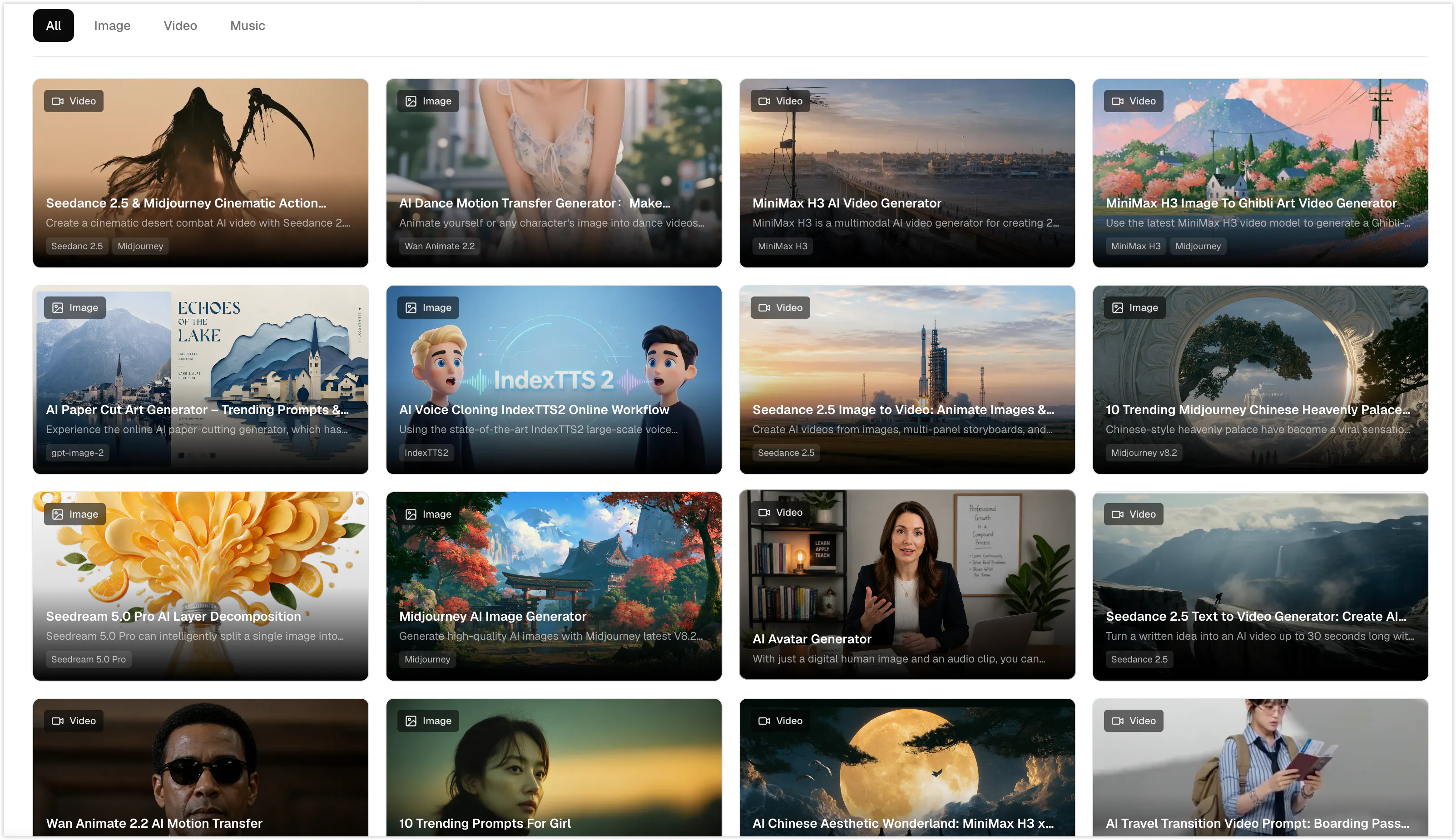This screenshot has width=1456, height=840.
Task: Click the Midjourney tag on Cinematic Action card
Action: 140,247
